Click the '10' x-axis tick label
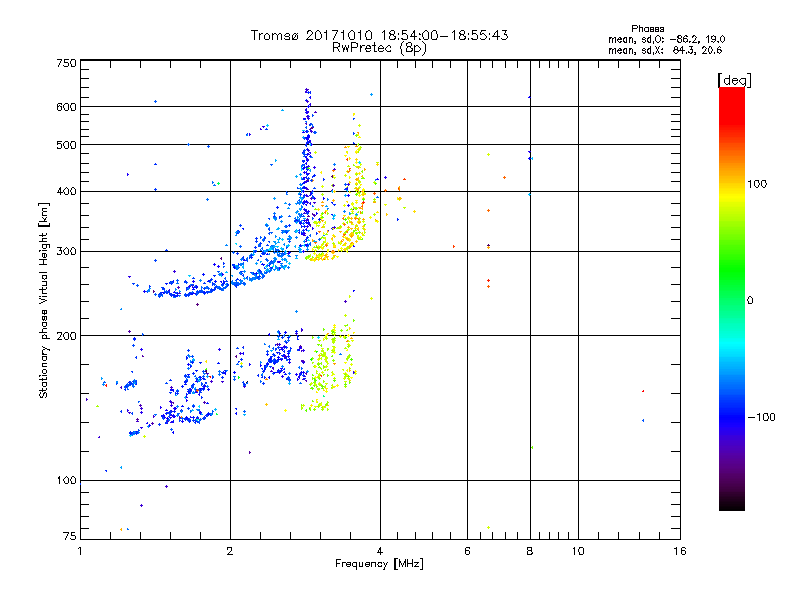The height and width of the screenshot is (600, 800). [x=578, y=551]
